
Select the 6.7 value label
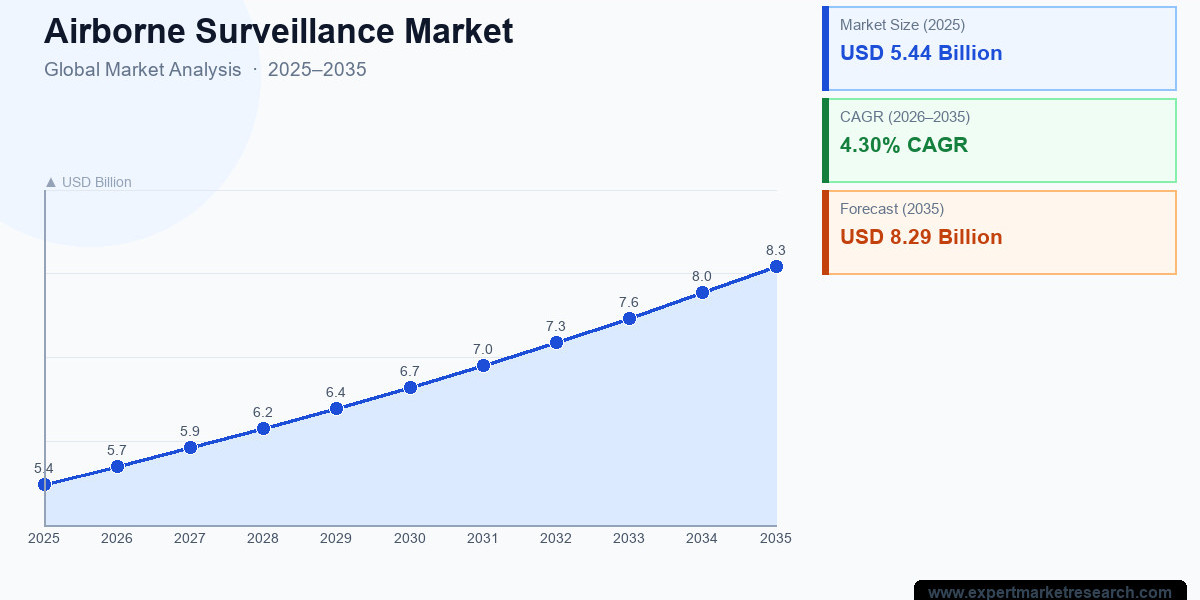410,371
